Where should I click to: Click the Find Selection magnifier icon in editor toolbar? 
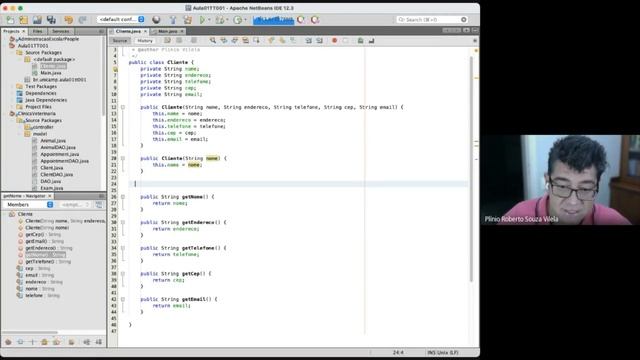coord(213,40)
